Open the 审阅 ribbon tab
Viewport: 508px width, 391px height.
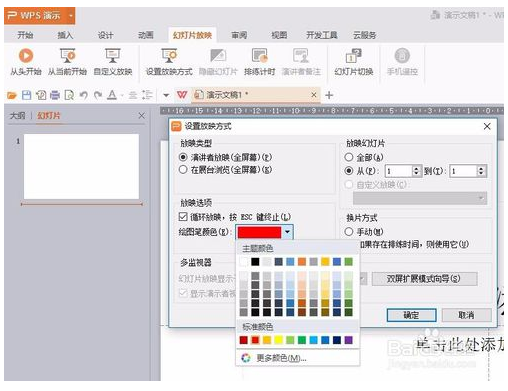tap(239, 35)
